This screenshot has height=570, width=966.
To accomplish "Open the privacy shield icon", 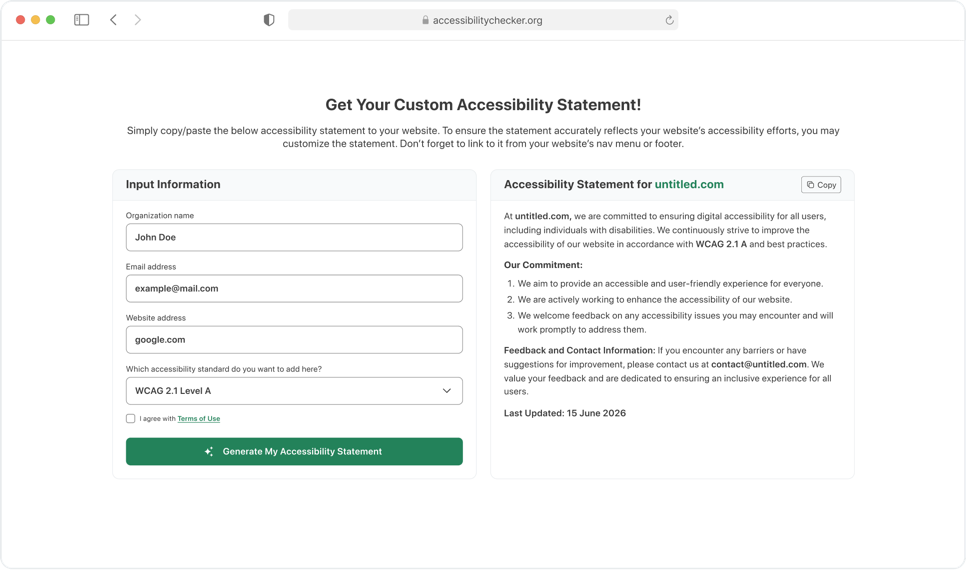I will click(x=269, y=20).
